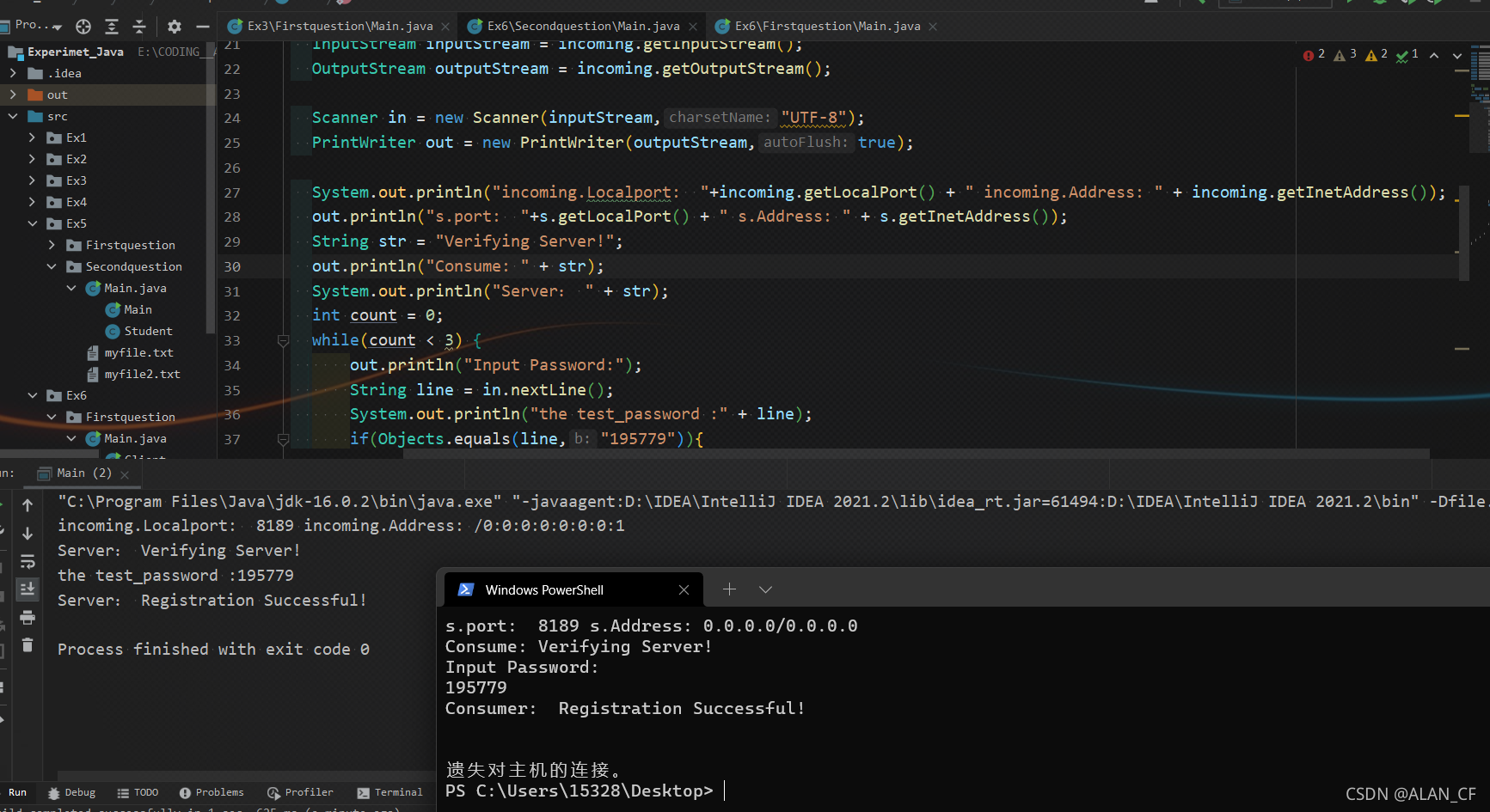Click the Clear All trash icon
This screenshot has height=812, width=1490.
28,644
